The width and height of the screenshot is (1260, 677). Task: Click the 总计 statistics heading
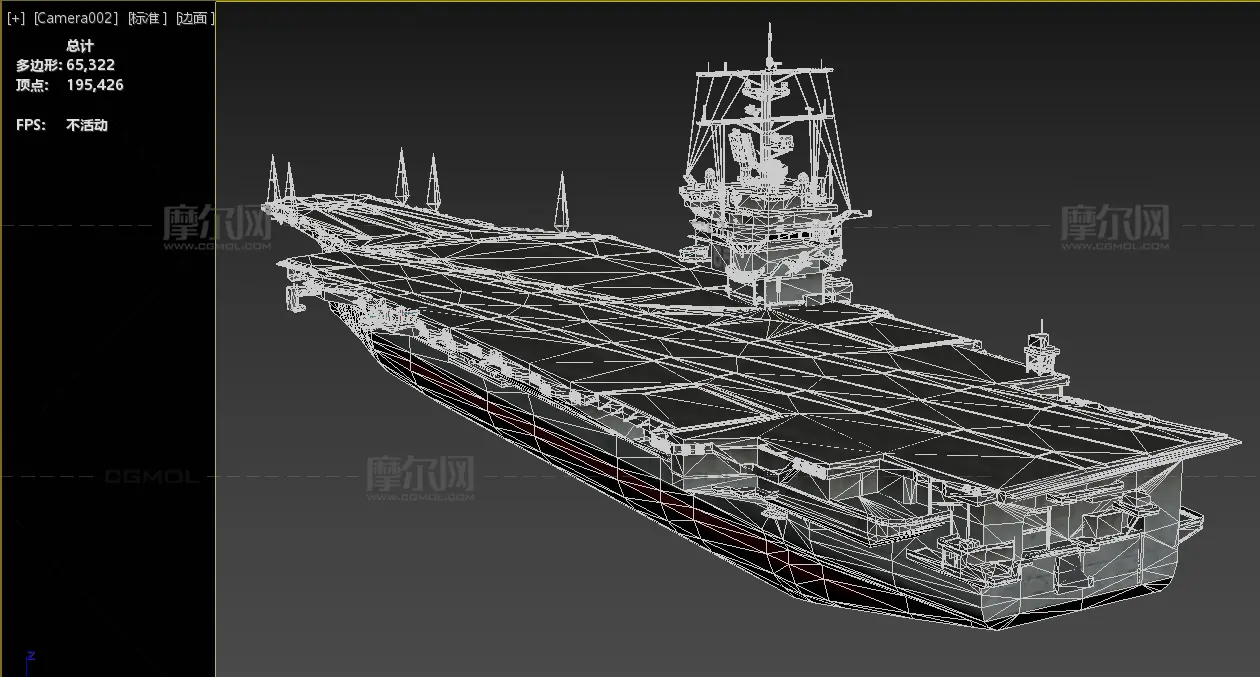(x=80, y=45)
